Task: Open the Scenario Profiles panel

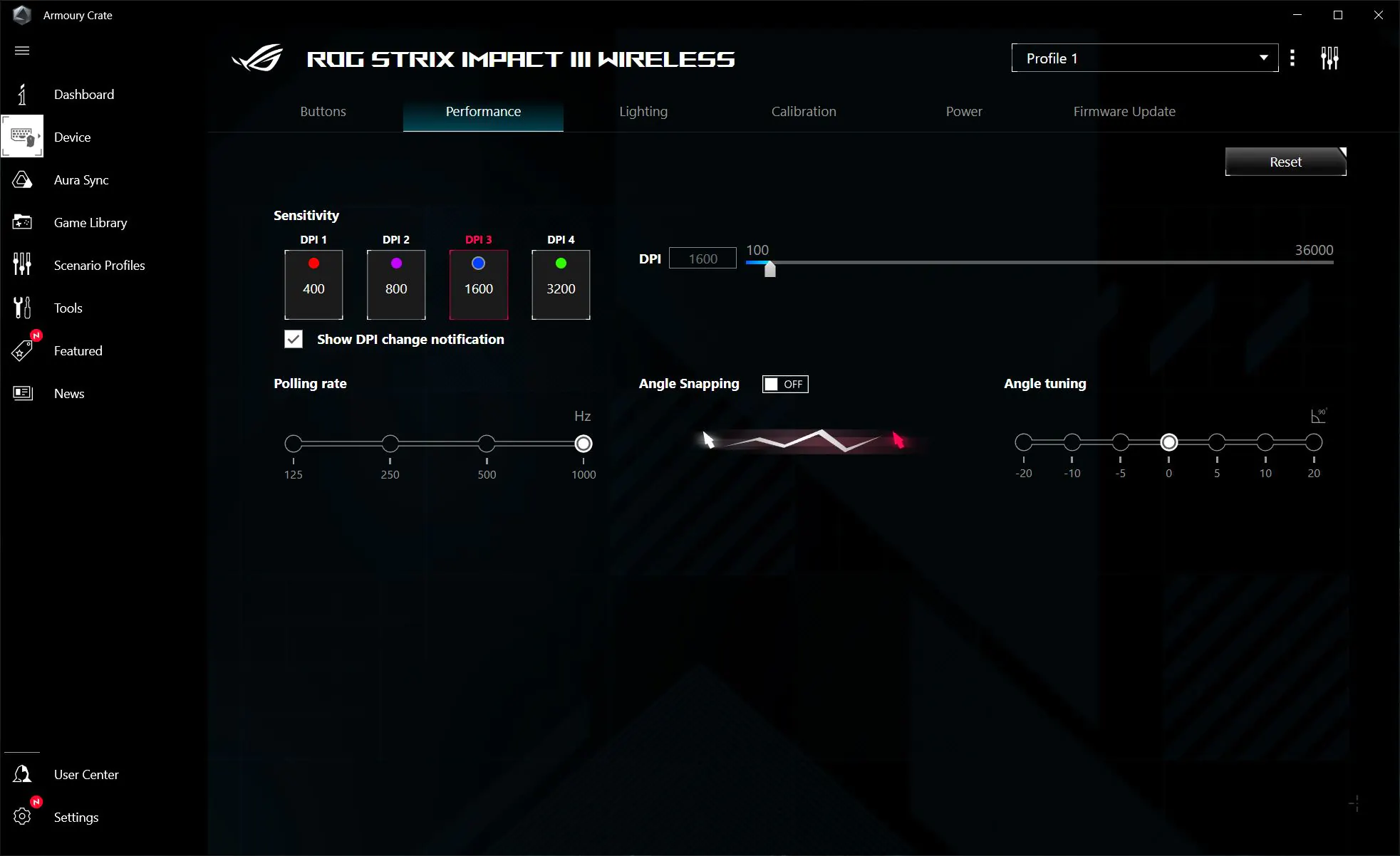Action: [100, 265]
